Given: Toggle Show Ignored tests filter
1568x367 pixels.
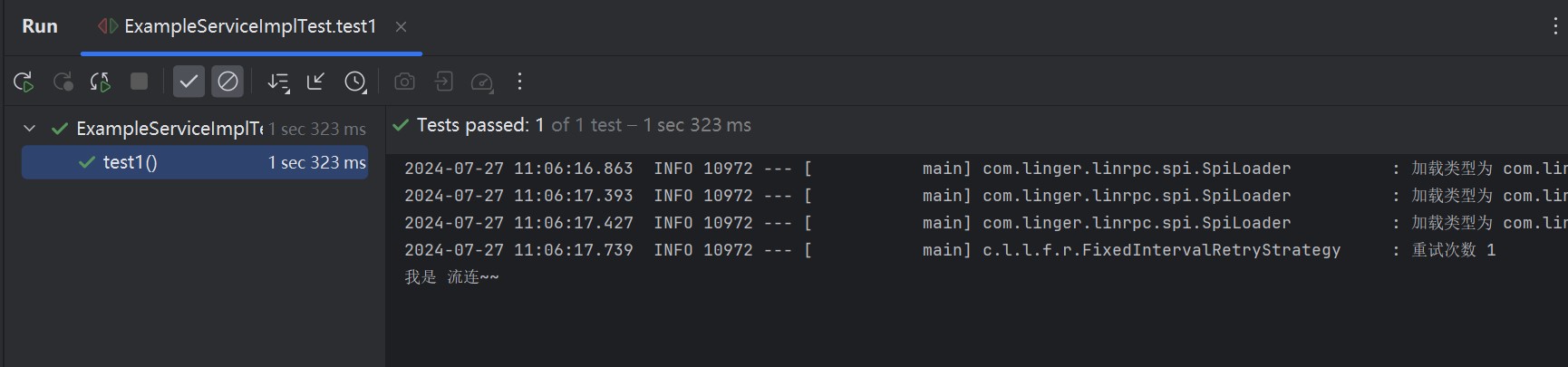Looking at the screenshot, I should click(x=227, y=82).
